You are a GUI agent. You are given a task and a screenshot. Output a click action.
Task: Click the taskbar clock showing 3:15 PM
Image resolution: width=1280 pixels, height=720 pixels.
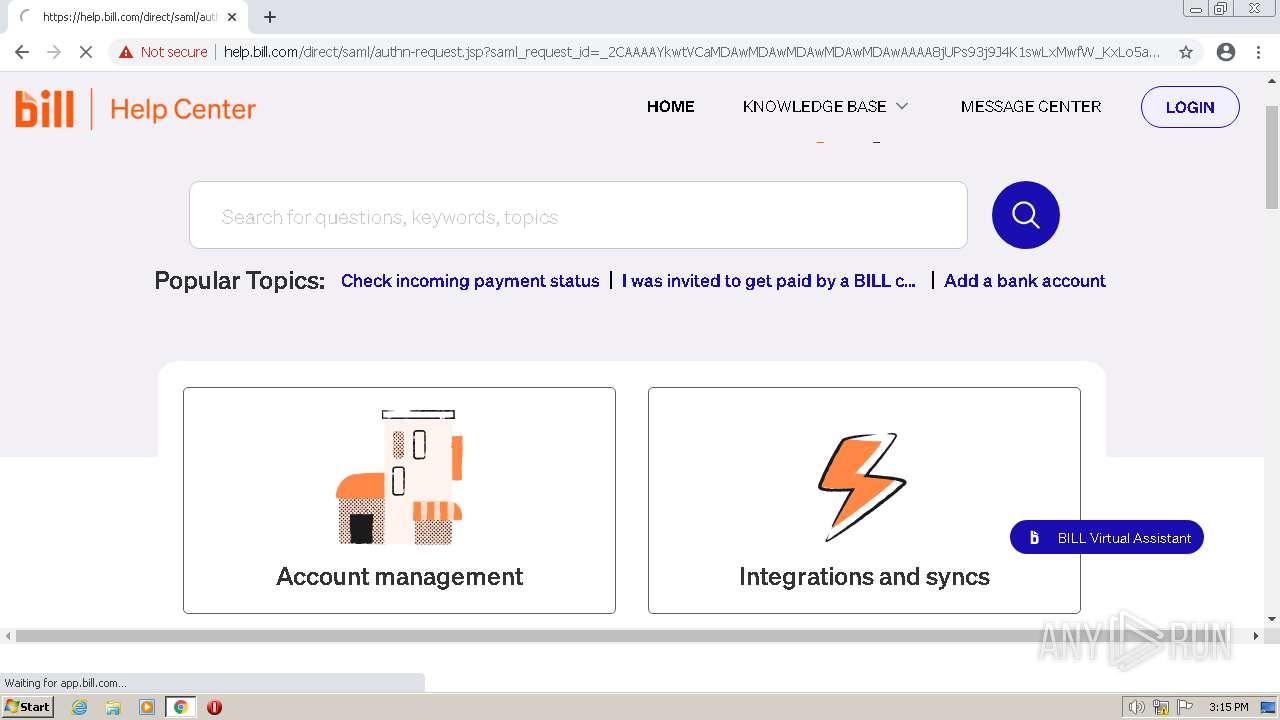point(1228,707)
